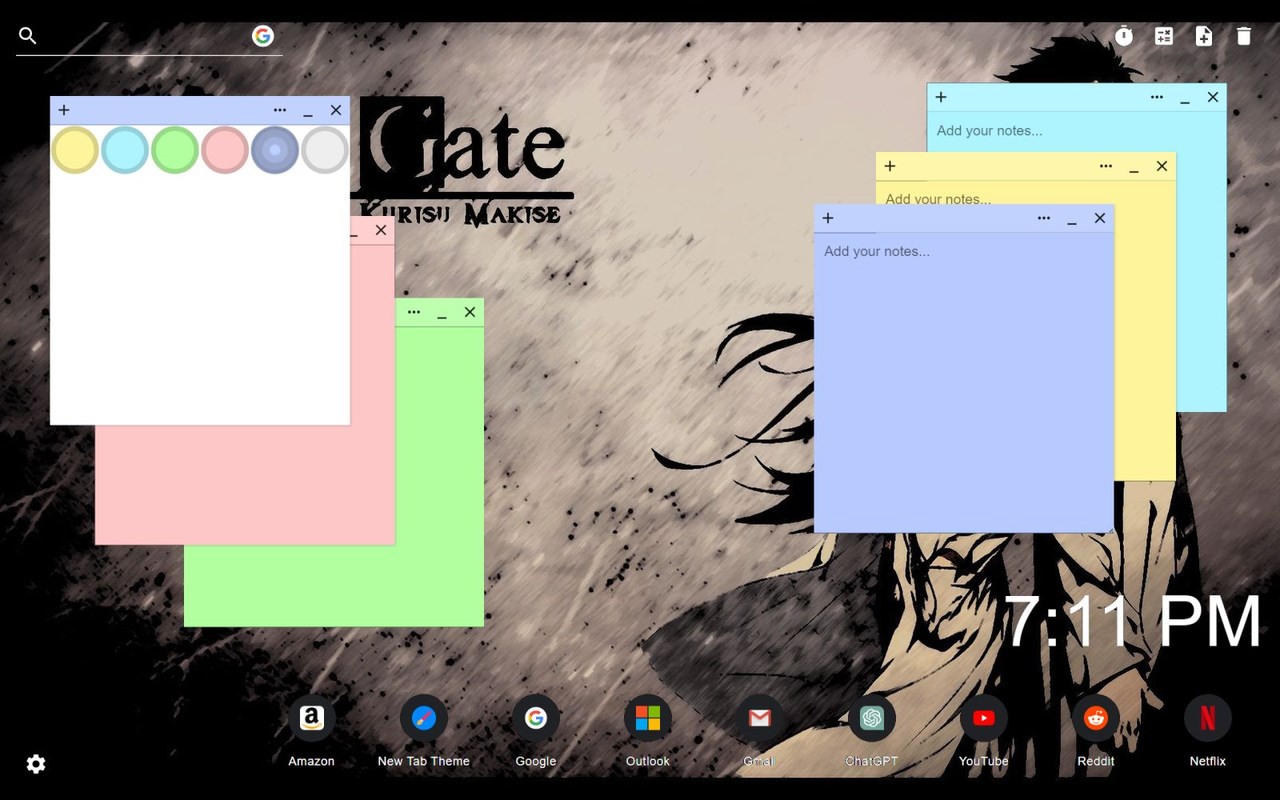Open the settings gear
Screen dimensions: 1280x800
[36, 764]
